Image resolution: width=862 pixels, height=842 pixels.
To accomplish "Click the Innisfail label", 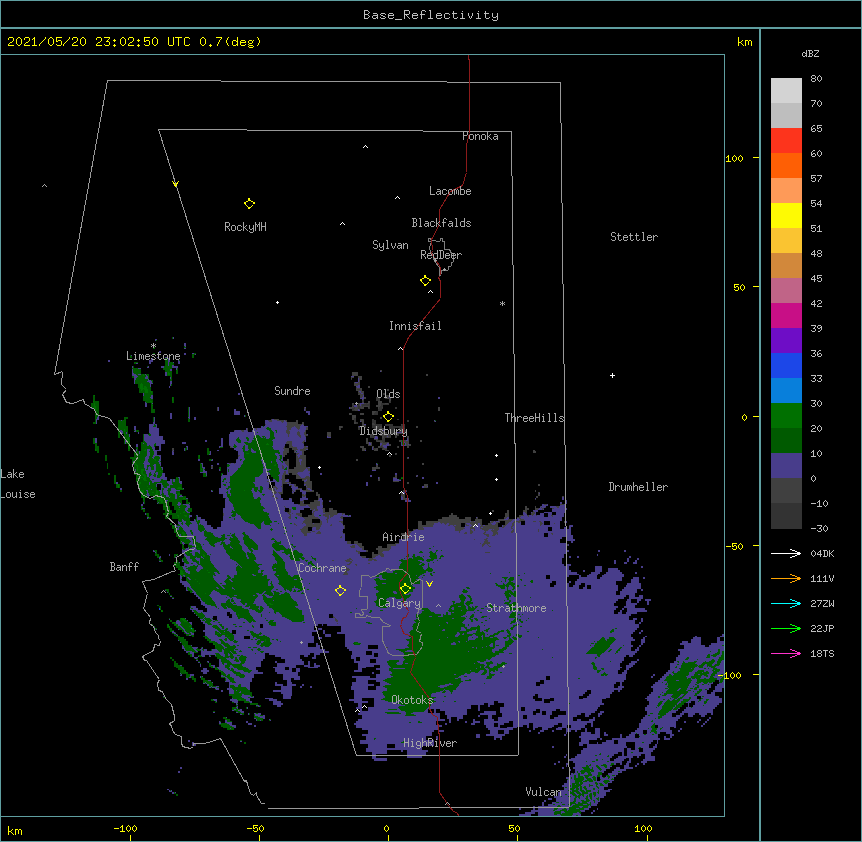I will point(415,326).
